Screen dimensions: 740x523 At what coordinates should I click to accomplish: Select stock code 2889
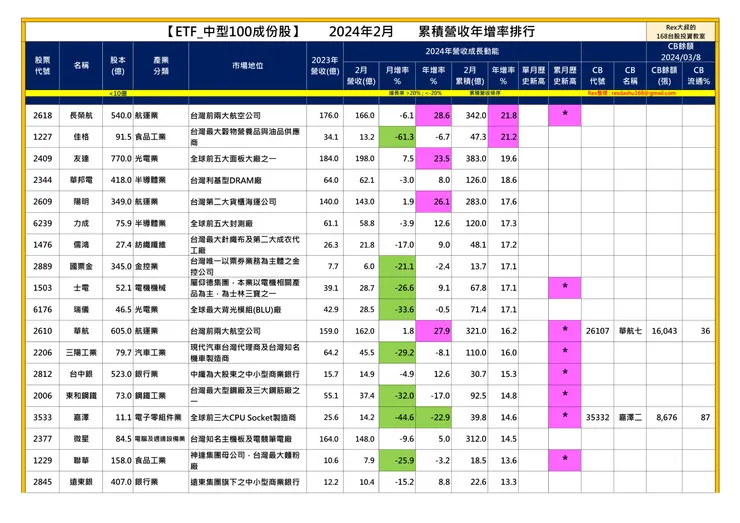(x=42, y=267)
